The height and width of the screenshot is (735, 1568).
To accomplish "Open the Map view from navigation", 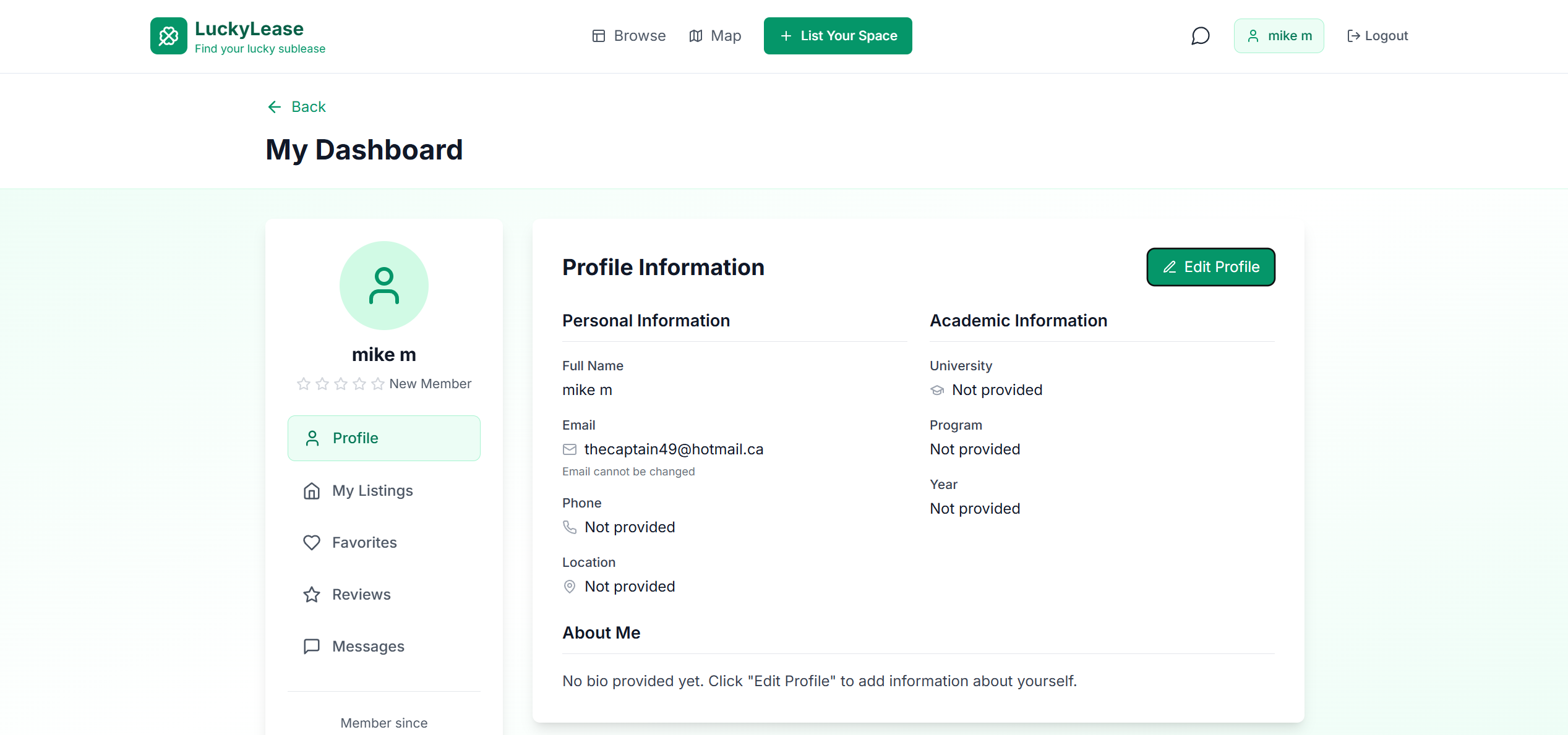I will 715,36.
